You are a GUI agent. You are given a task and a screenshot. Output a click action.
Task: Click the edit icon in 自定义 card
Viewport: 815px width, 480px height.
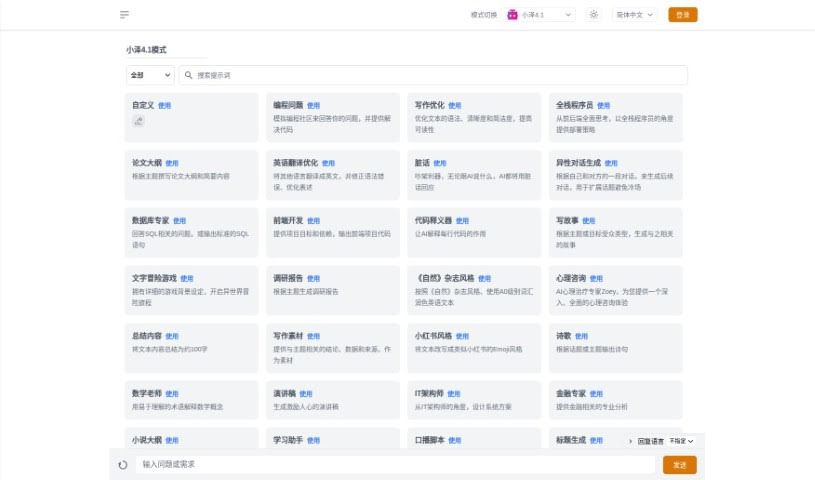coord(138,121)
